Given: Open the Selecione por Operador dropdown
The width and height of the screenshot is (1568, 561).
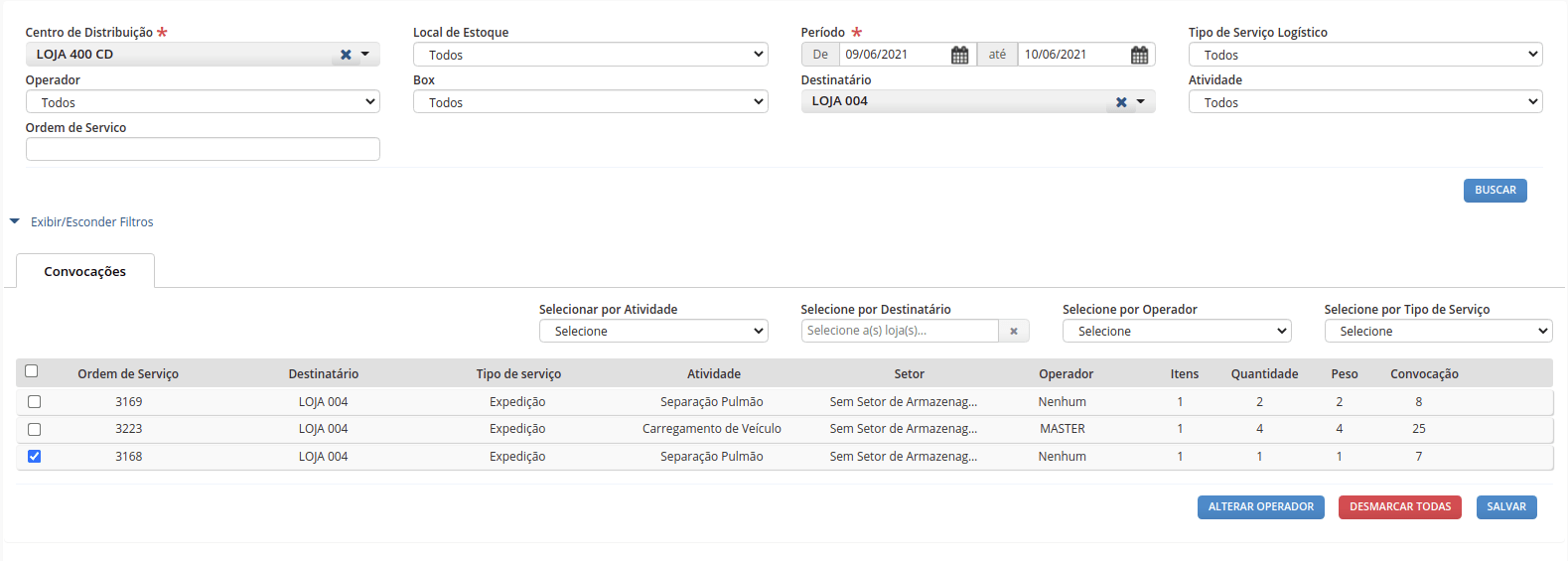Looking at the screenshot, I should pyautogui.click(x=1177, y=332).
